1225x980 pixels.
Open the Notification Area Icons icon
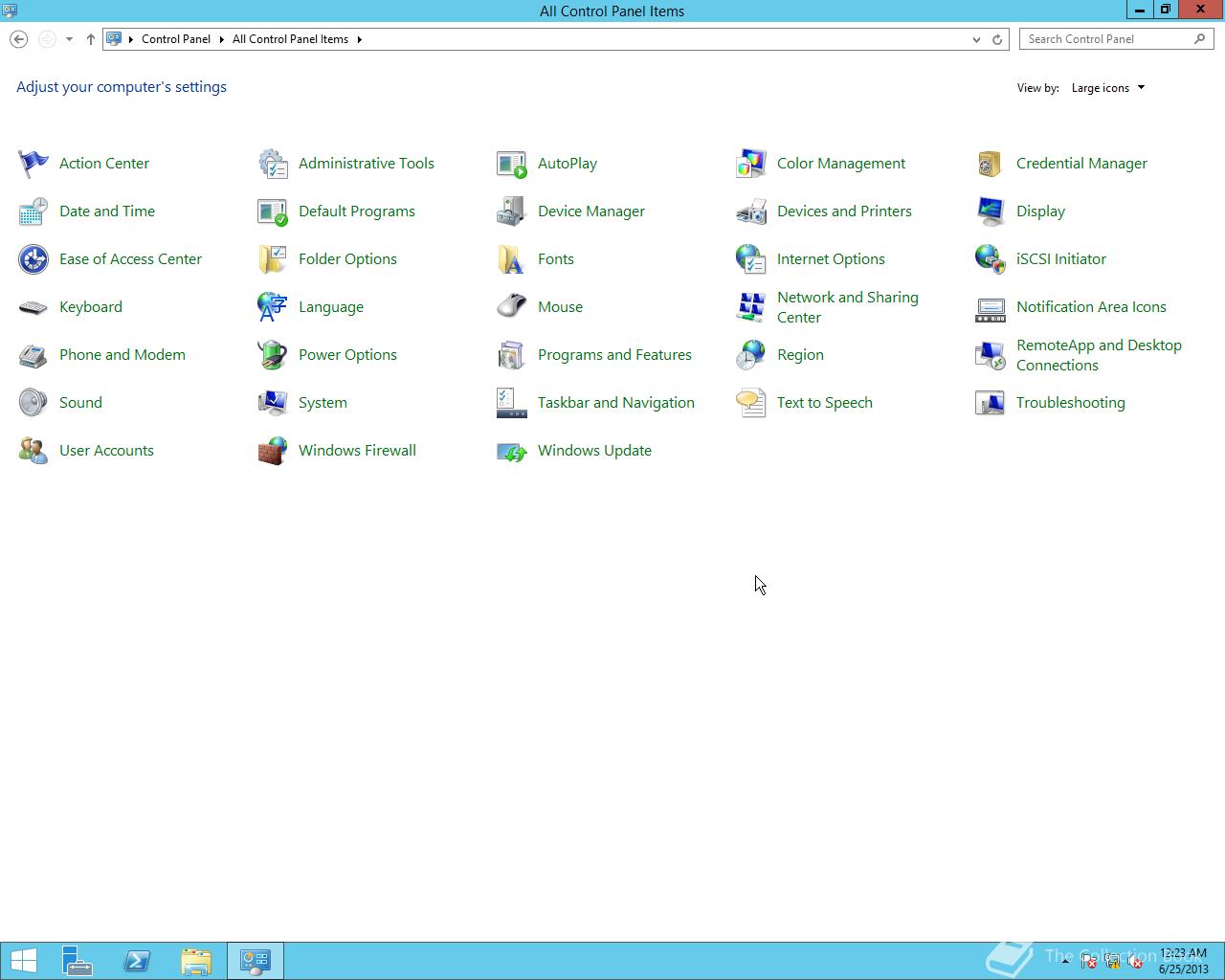[x=991, y=307]
